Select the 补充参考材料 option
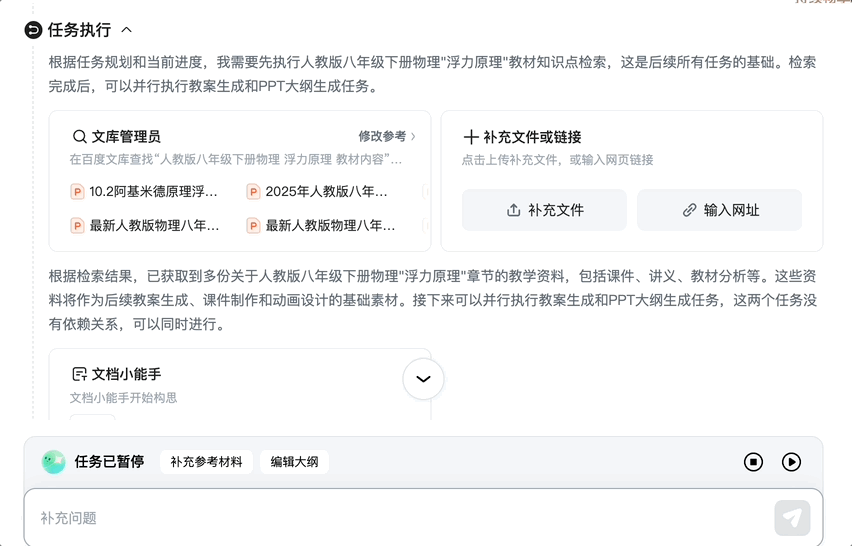 tap(206, 462)
